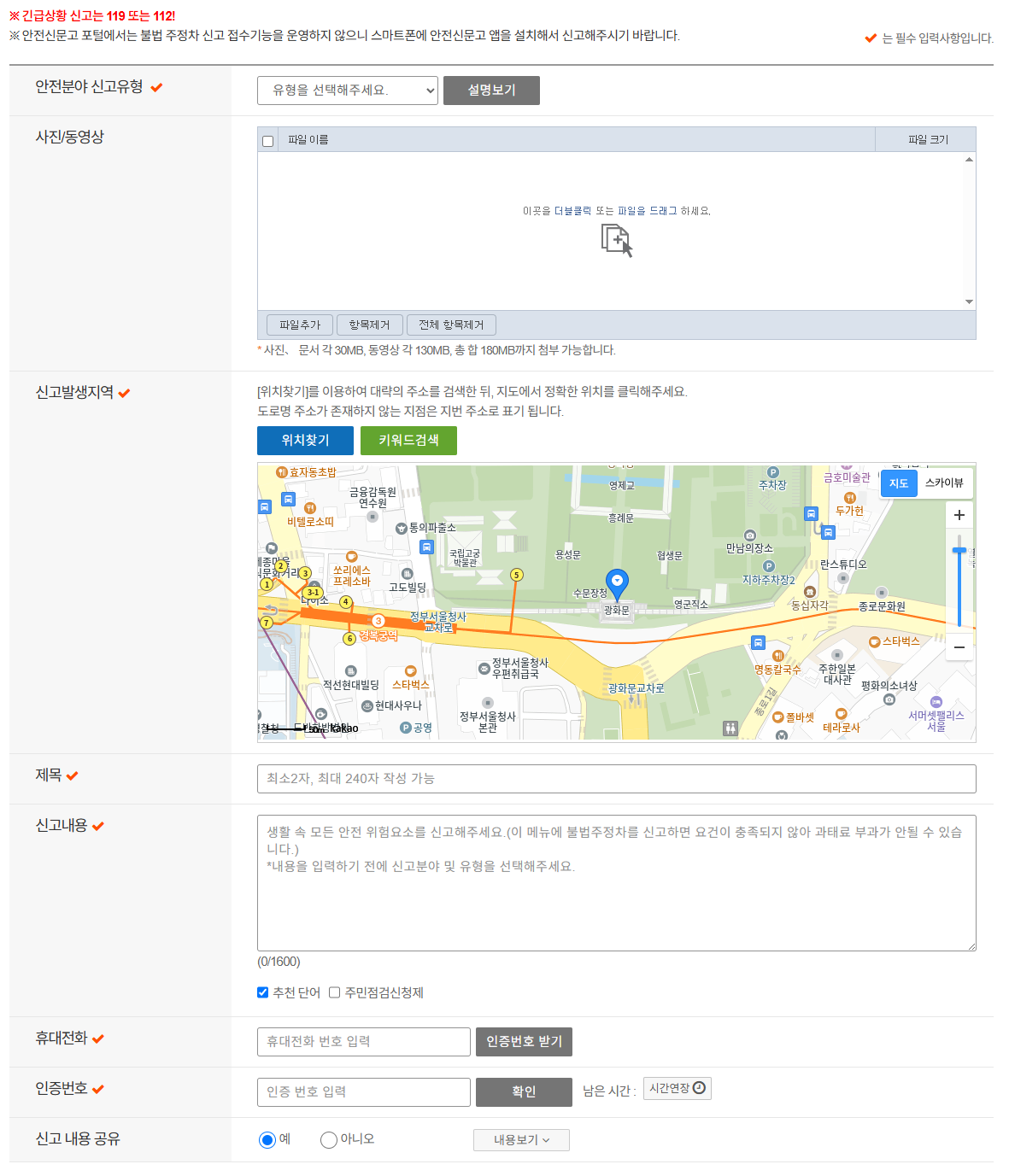Viewport: 1009px width, 1176px height.
Task: Click the coffee icon above 테라로사
Action: click(841, 714)
